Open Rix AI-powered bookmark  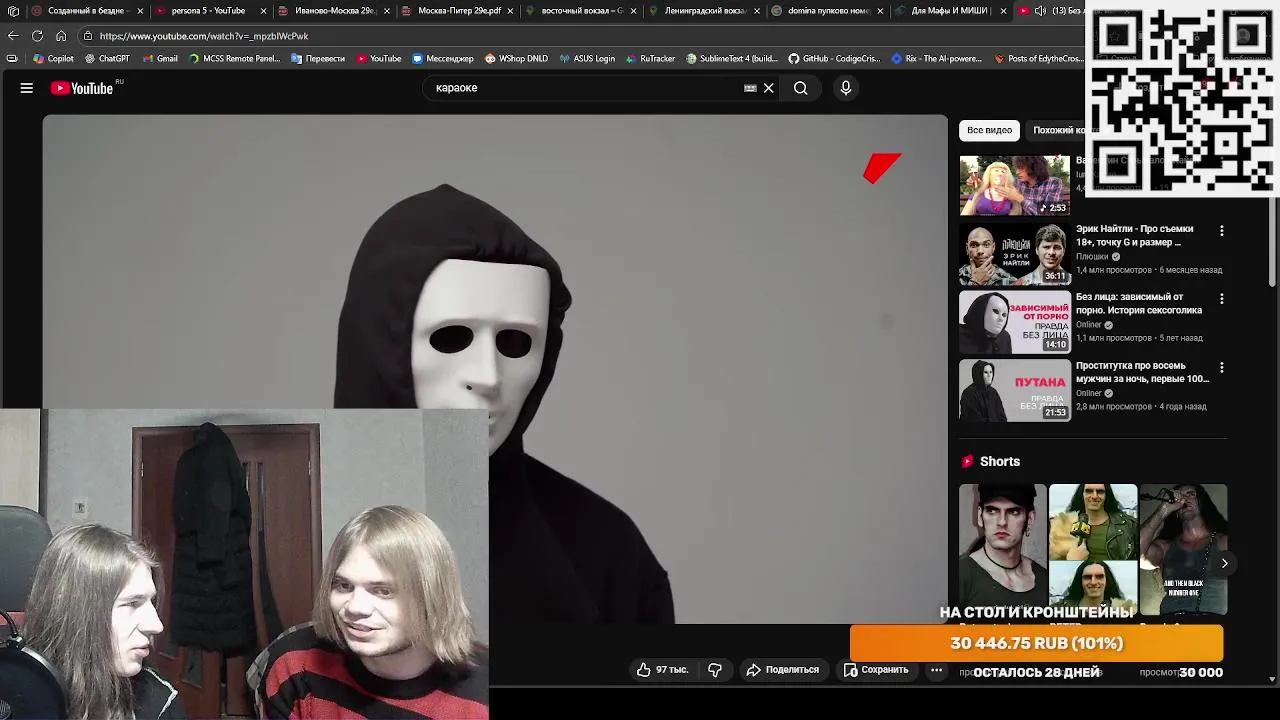point(937,59)
